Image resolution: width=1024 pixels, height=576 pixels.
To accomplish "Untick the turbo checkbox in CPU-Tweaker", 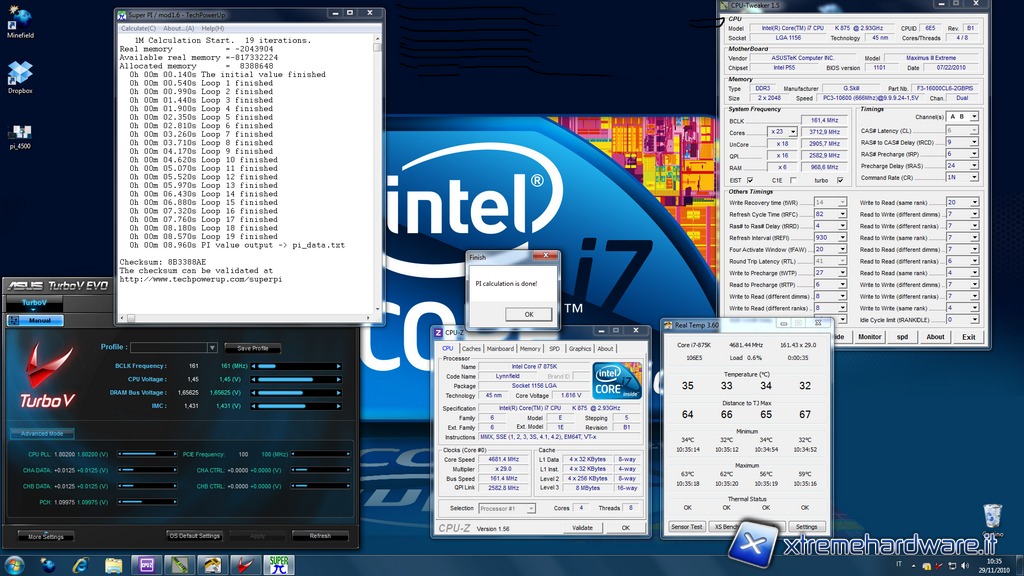I will pyautogui.click(x=839, y=180).
